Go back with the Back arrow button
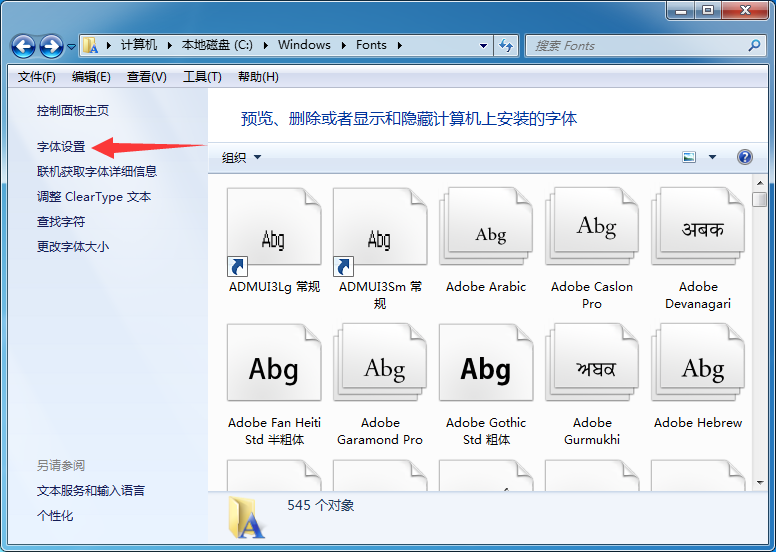The width and height of the screenshot is (776, 552). (23, 47)
